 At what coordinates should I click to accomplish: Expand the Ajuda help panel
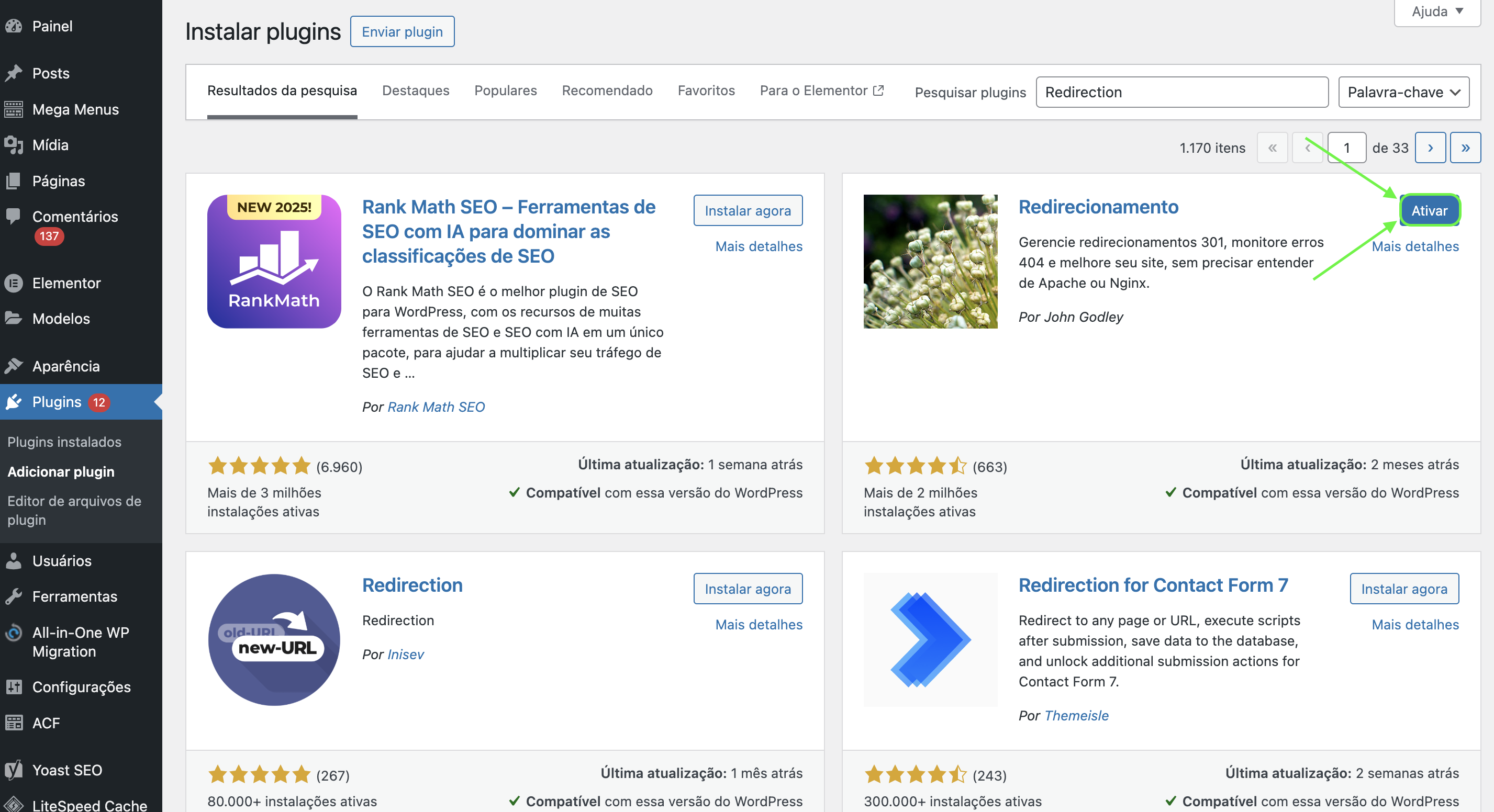pos(1437,12)
